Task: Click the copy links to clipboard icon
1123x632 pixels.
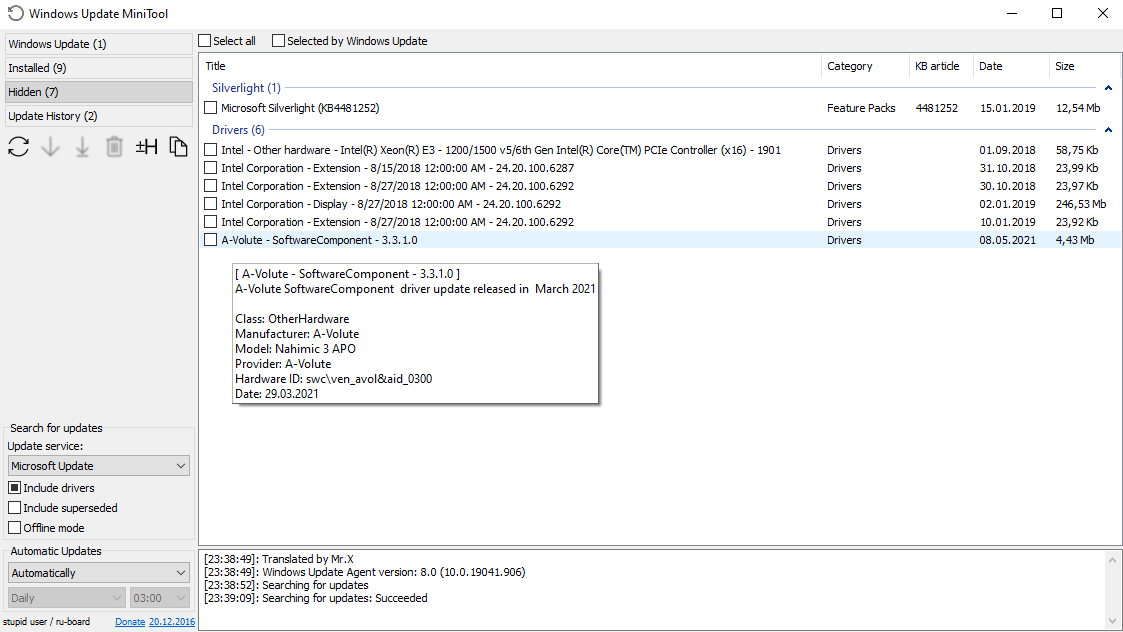Action: pyautogui.click(x=178, y=147)
